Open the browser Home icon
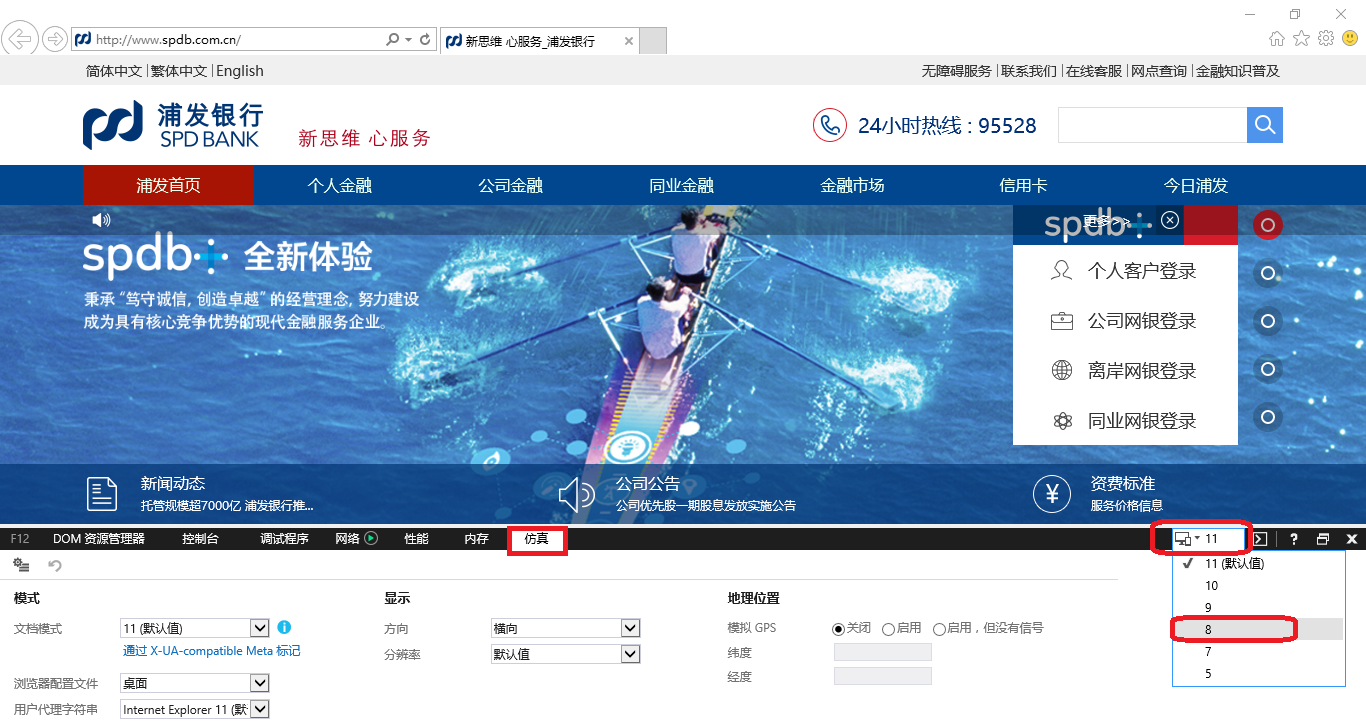 coord(1277,38)
